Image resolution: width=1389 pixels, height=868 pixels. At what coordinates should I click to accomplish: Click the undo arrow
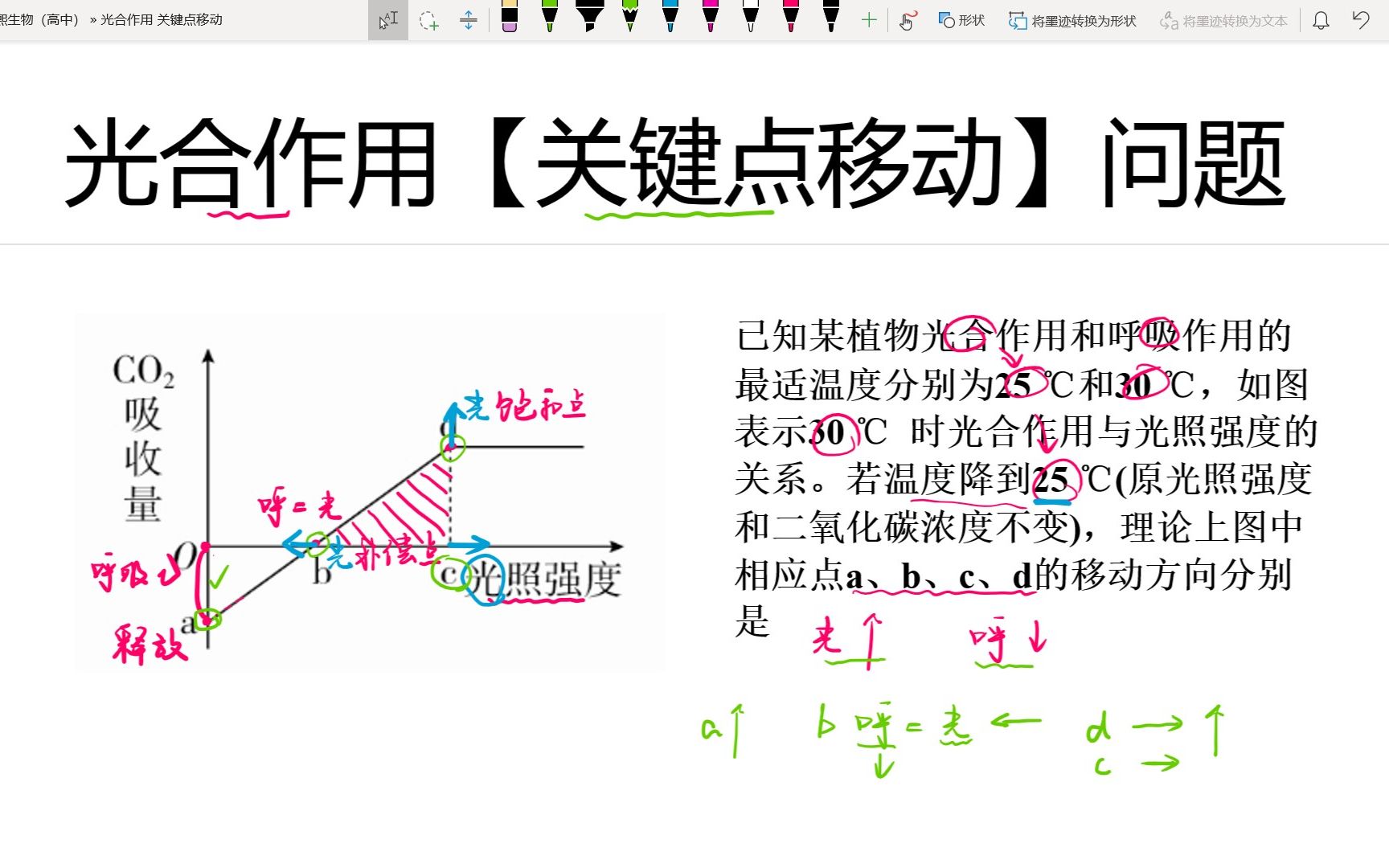click(x=1361, y=20)
